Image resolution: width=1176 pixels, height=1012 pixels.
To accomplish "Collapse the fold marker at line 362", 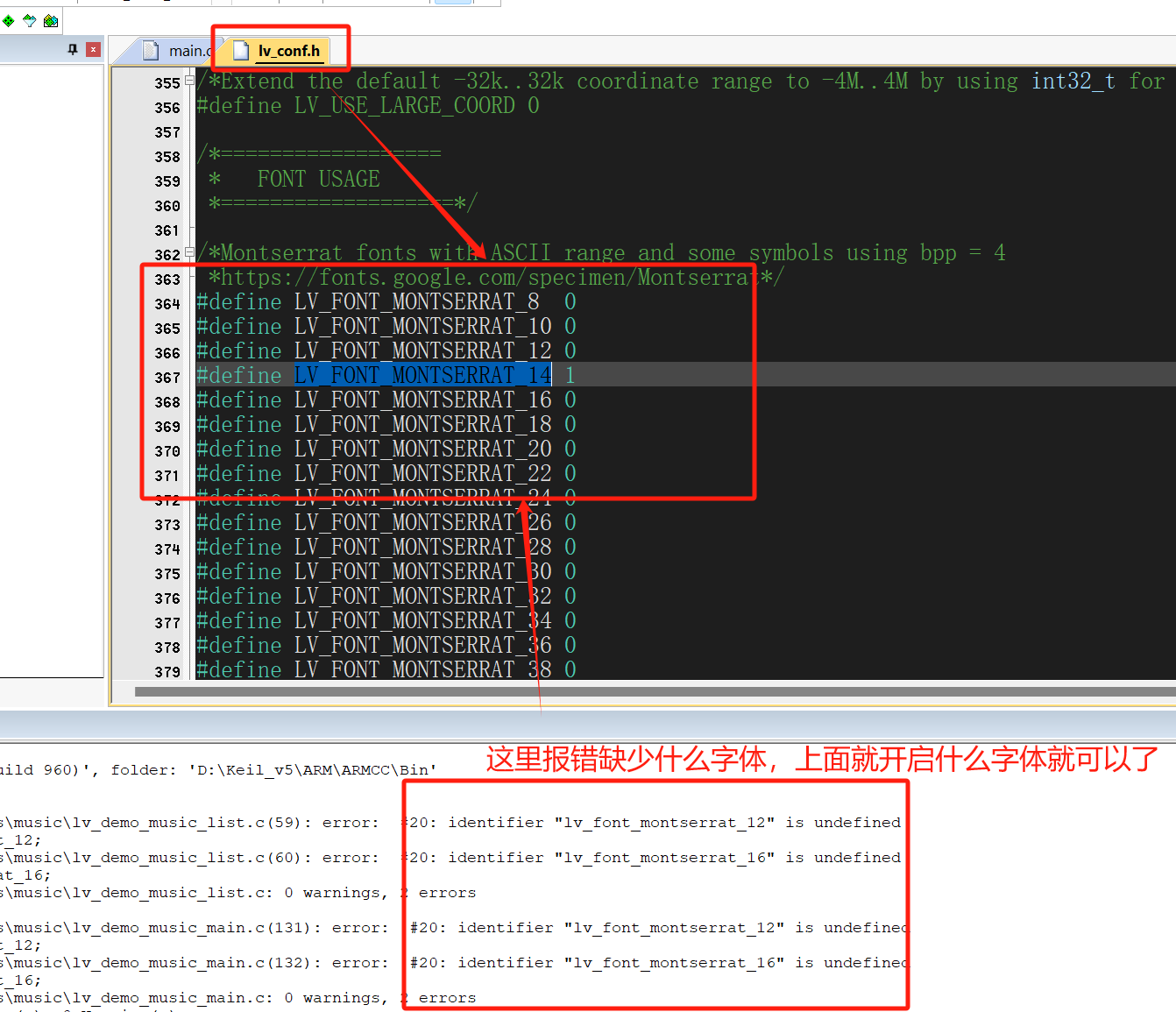I will pyautogui.click(x=189, y=252).
